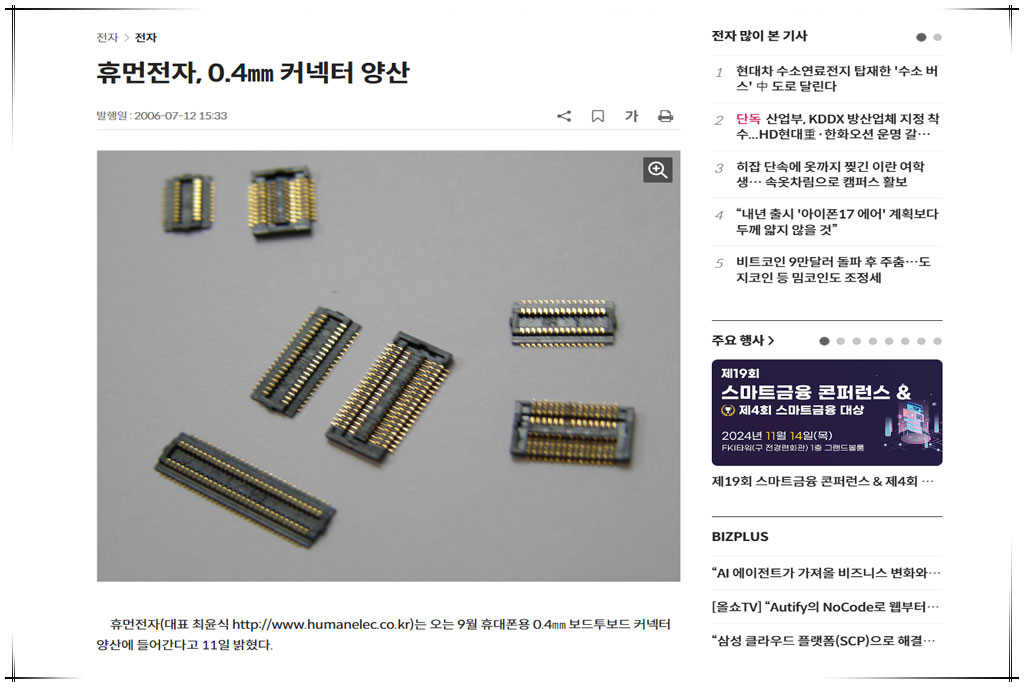Open the 스마트금융 콘퍼런스 event banner

coord(827,412)
